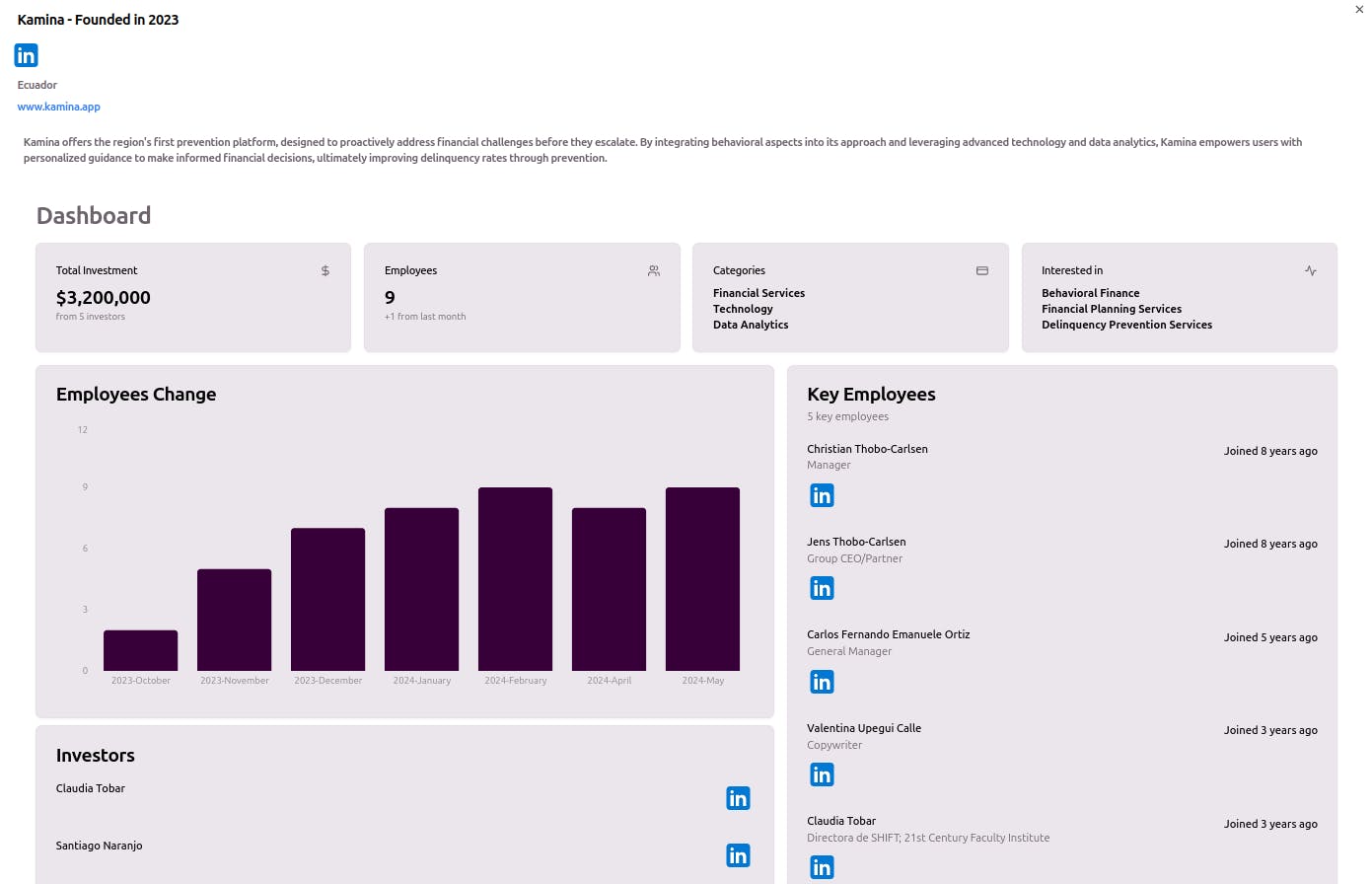Click the 'Employees Change' chart heading
Screen dimensions: 1372x884
tap(136, 395)
